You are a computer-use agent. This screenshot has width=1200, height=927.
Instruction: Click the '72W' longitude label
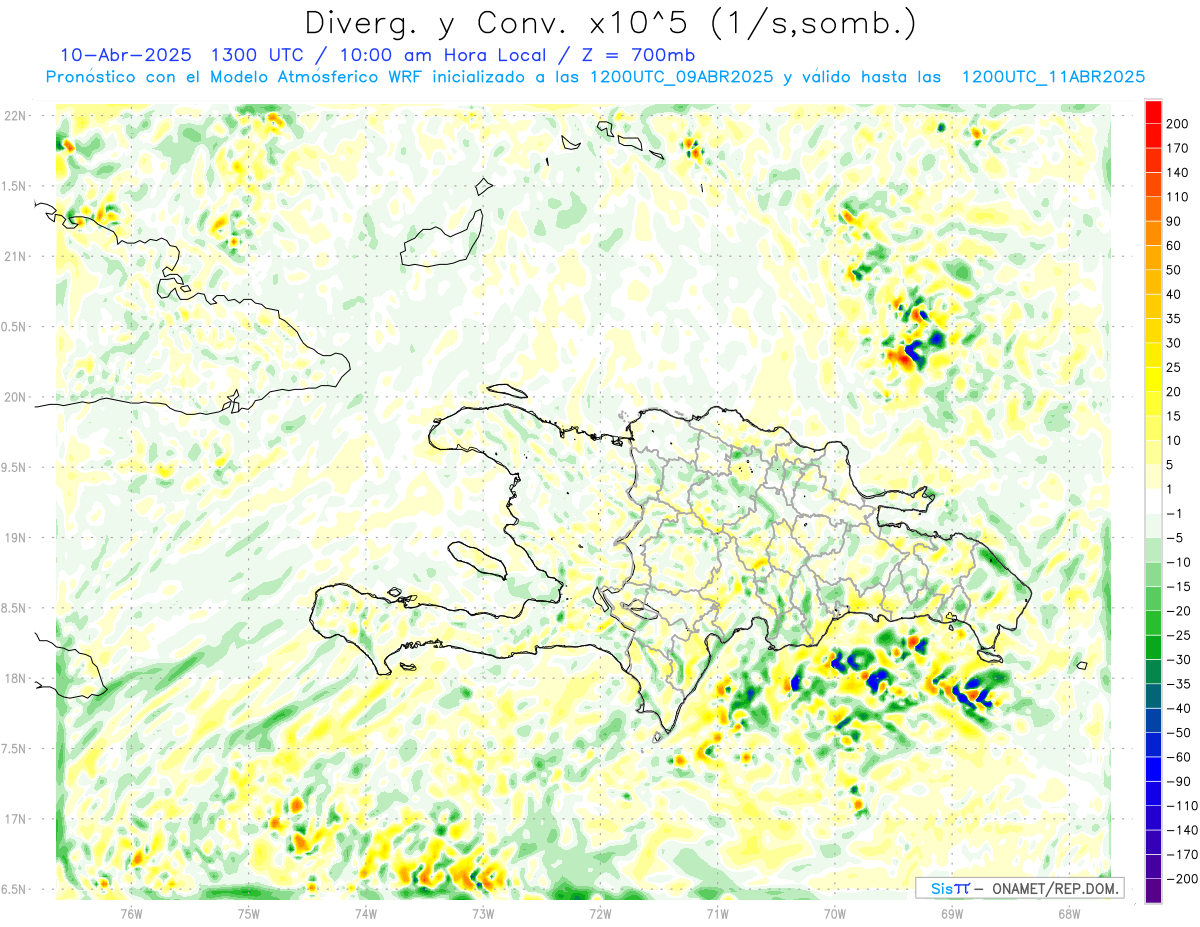[x=599, y=912]
